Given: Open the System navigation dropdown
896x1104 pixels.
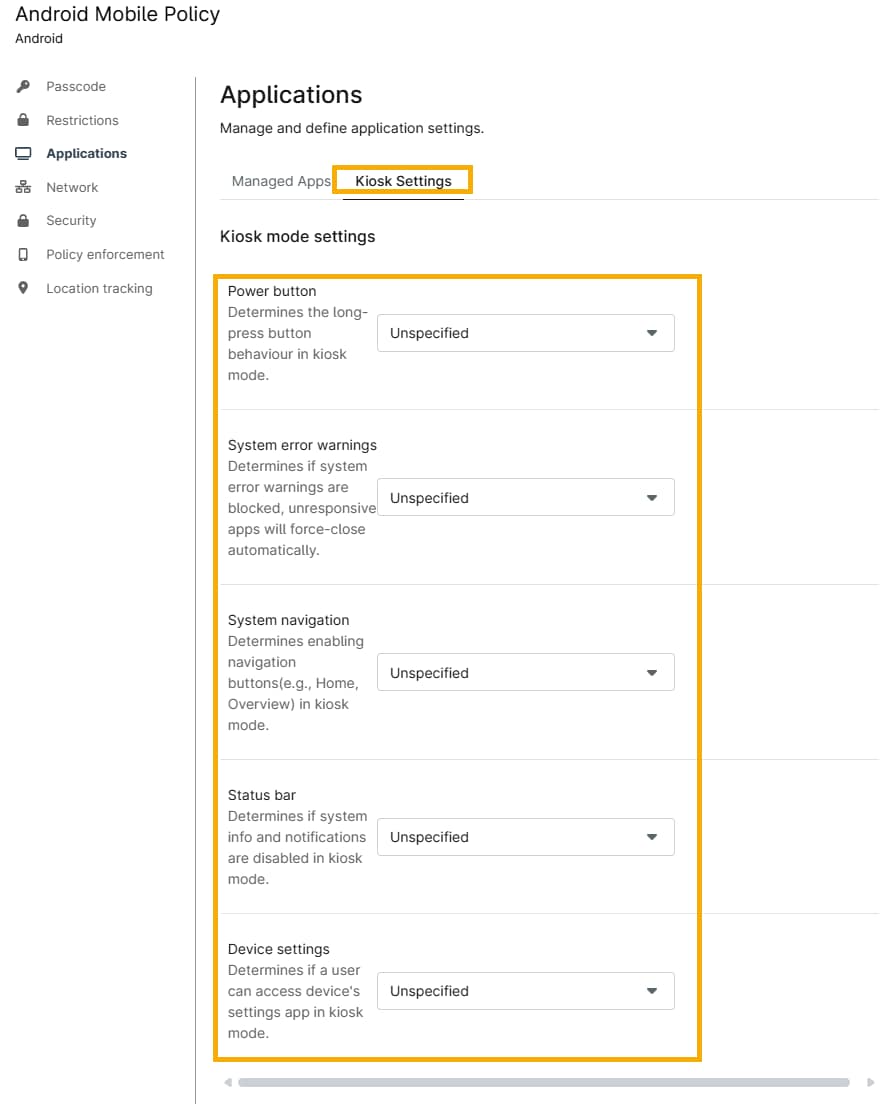Looking at the screenshot, I should click(x=525, y=673).
